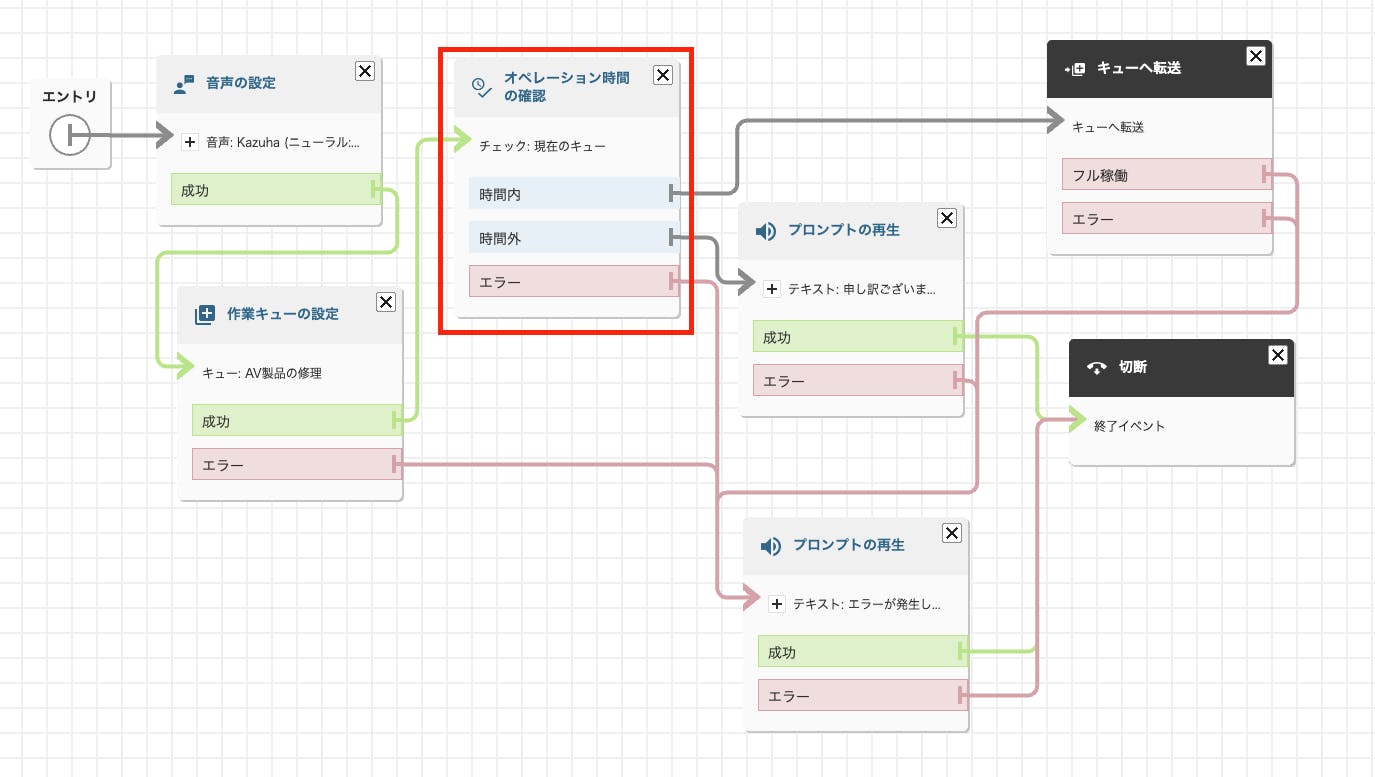Select エラー branch in エラーが発生し prompt block
The image size is (1375, 777).
[x=862, y=696]
